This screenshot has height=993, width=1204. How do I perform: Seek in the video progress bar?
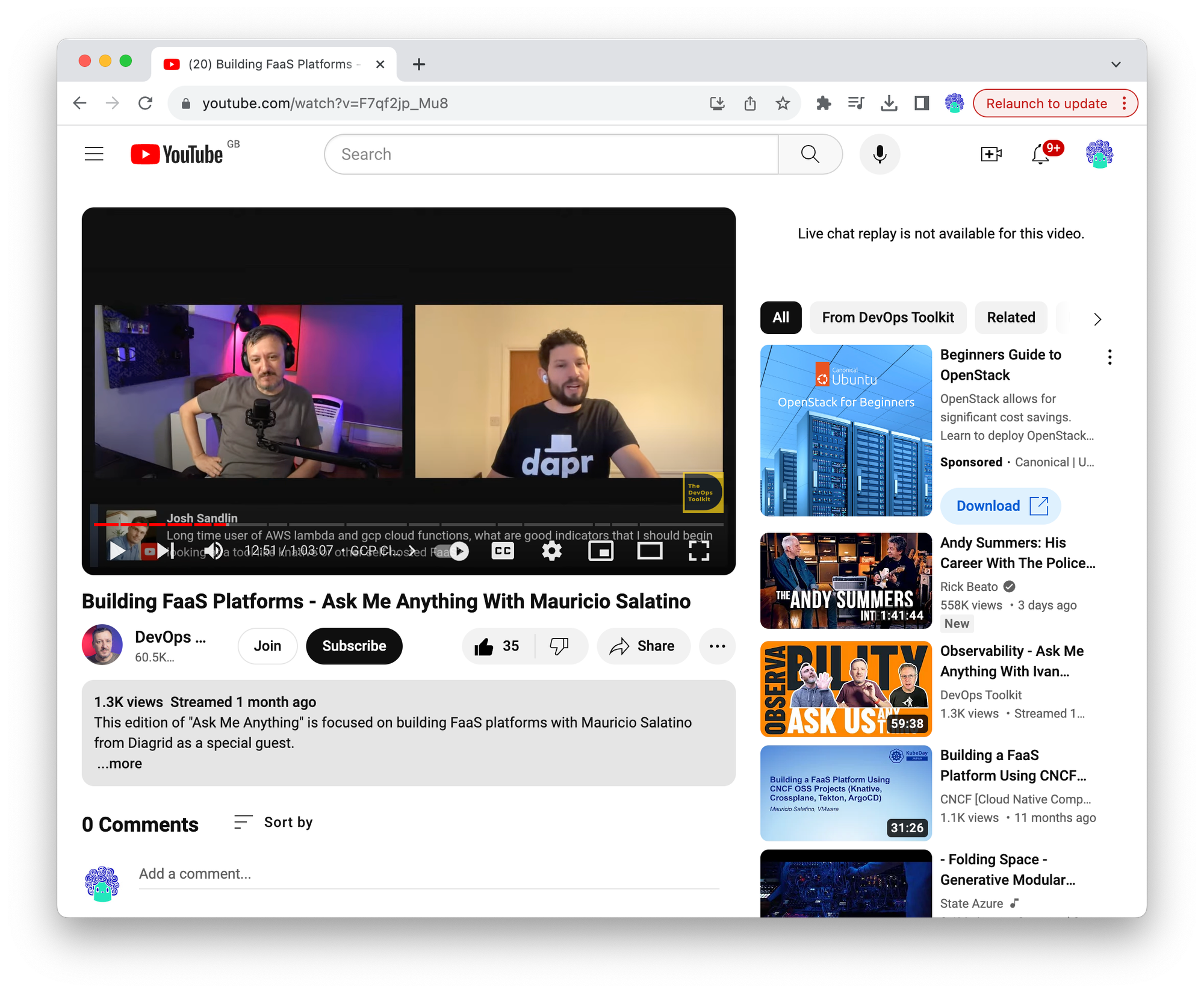pos(409,524)
